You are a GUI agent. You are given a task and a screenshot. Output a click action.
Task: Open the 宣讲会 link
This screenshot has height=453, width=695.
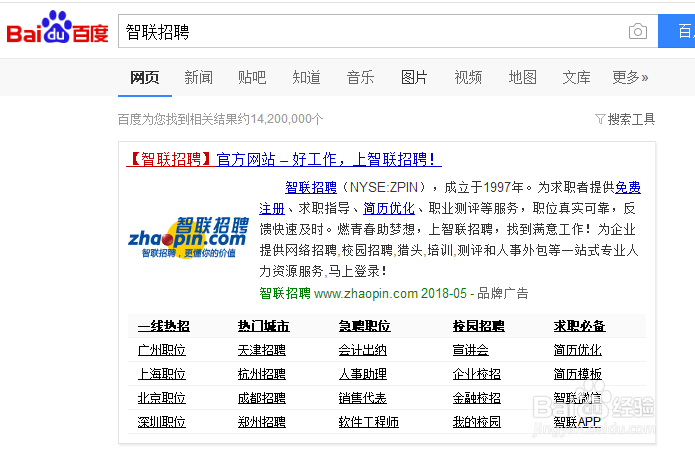pos(470,350)
